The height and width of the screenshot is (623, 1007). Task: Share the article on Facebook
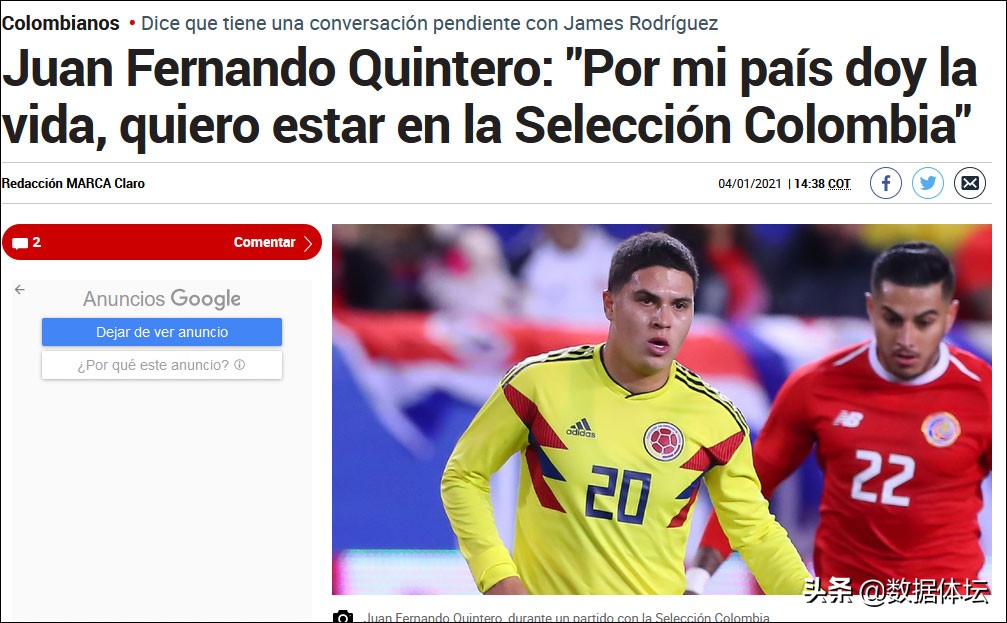[886, 183]
